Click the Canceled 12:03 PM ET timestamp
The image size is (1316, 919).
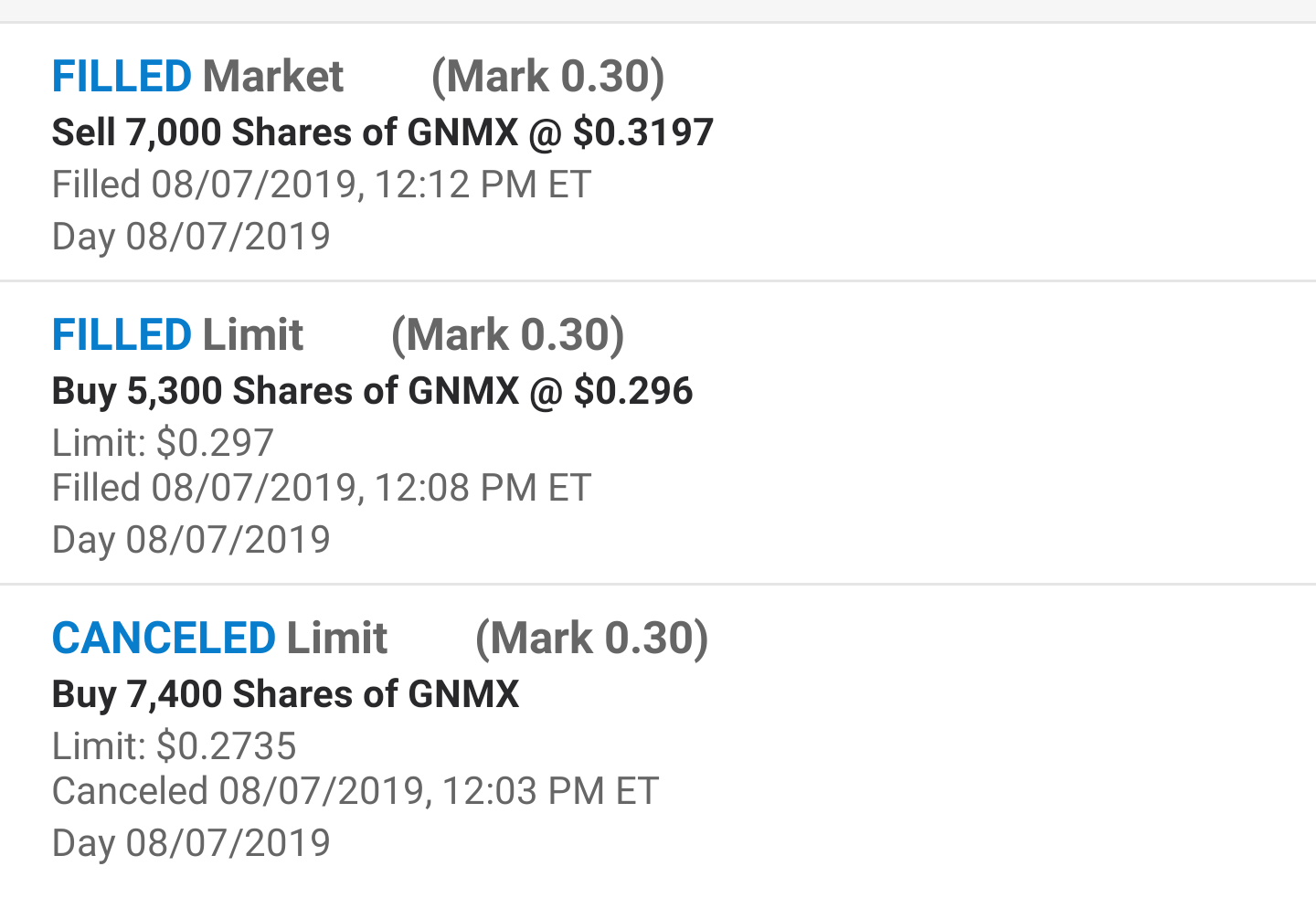point(356,791)
